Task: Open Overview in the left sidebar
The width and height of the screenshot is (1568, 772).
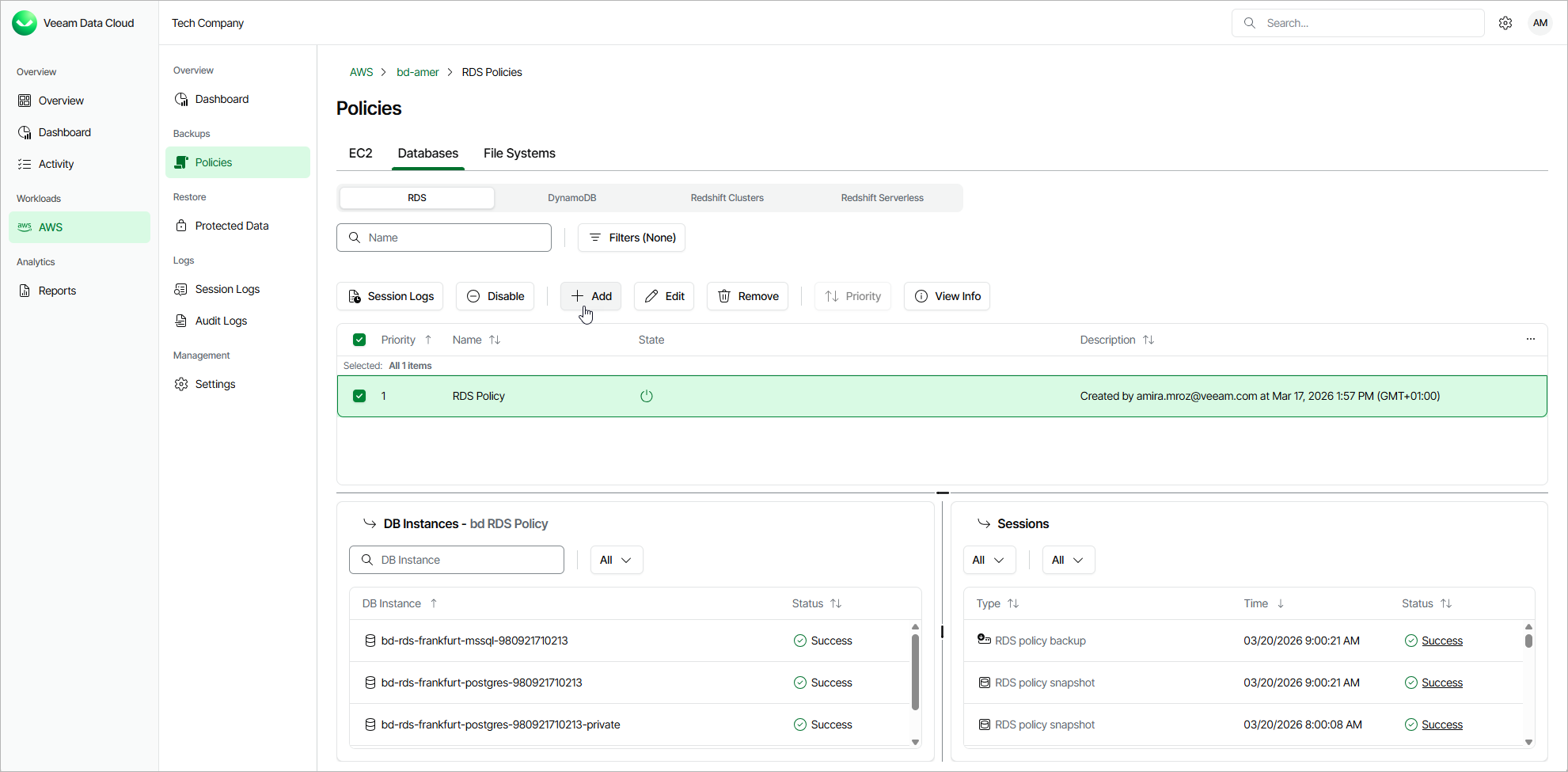Action: 79,101
